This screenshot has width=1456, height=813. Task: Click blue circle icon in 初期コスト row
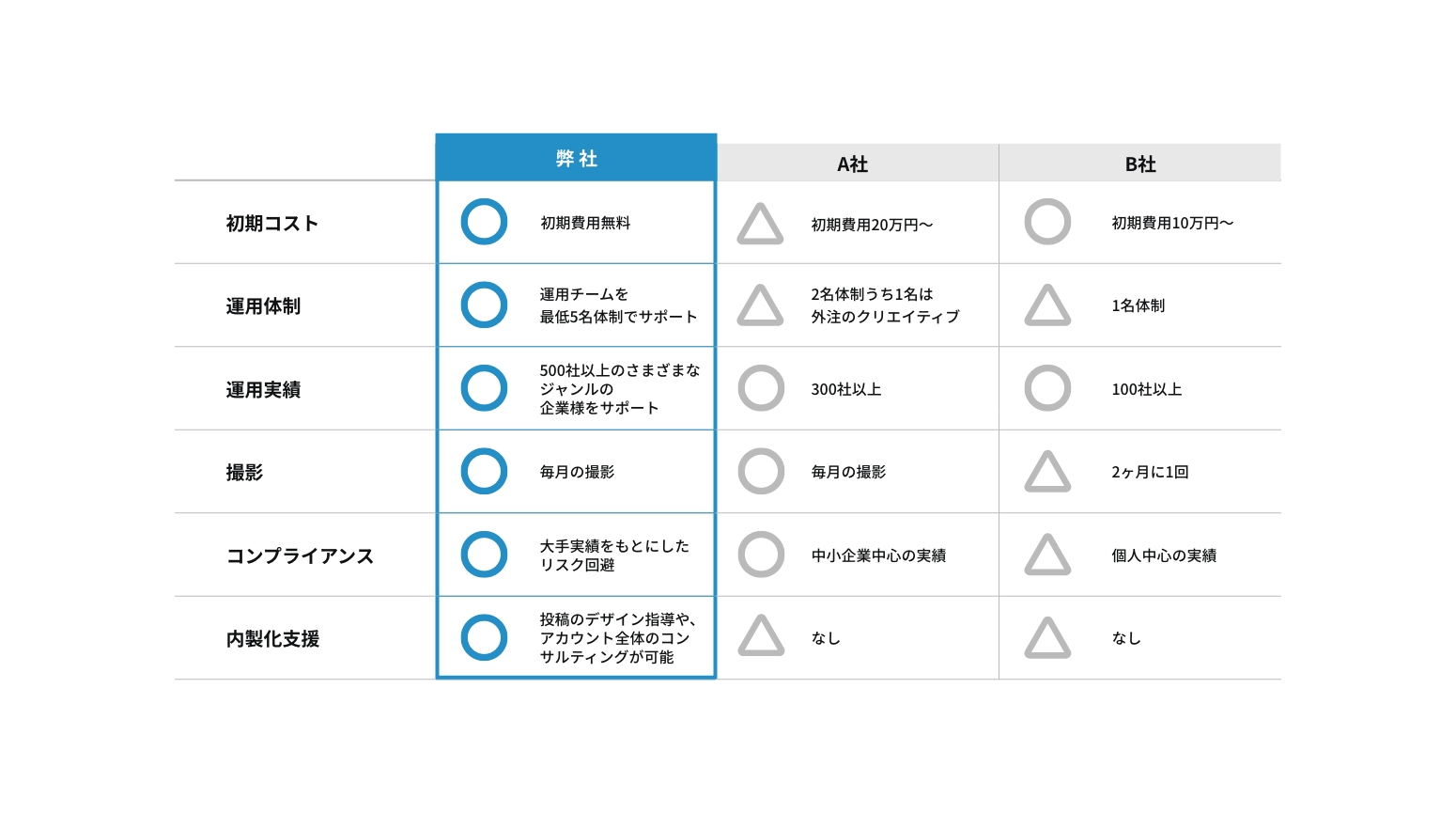coord(484,222)
